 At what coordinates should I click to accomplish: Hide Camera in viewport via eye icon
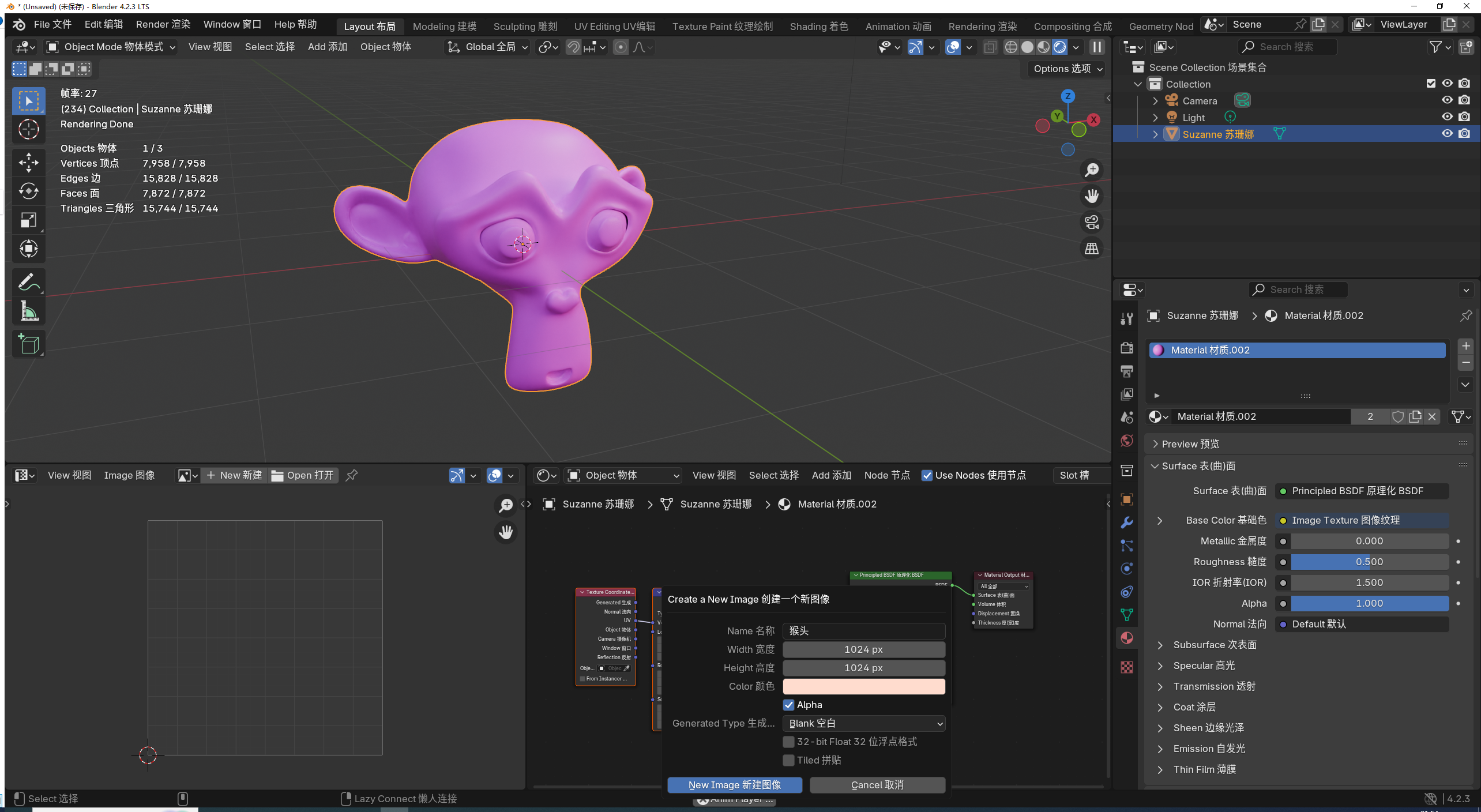(1447, 100)
